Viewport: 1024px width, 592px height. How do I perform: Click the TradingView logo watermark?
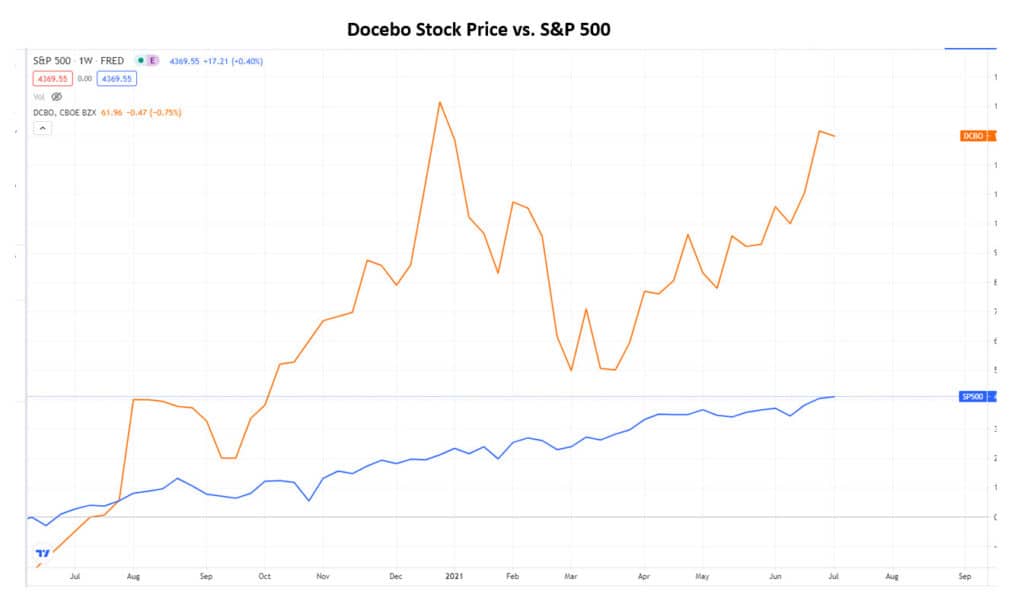pyautogui.click(x=40, y=551)
